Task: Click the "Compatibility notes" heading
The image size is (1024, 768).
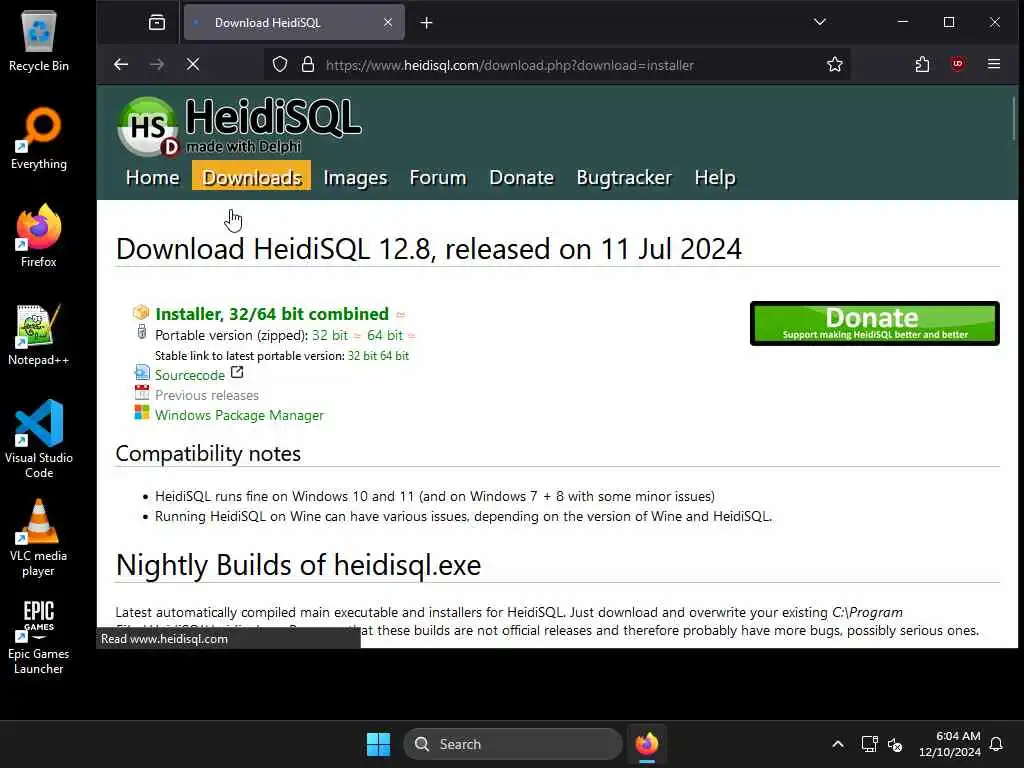Action: (x=208, y=453)
